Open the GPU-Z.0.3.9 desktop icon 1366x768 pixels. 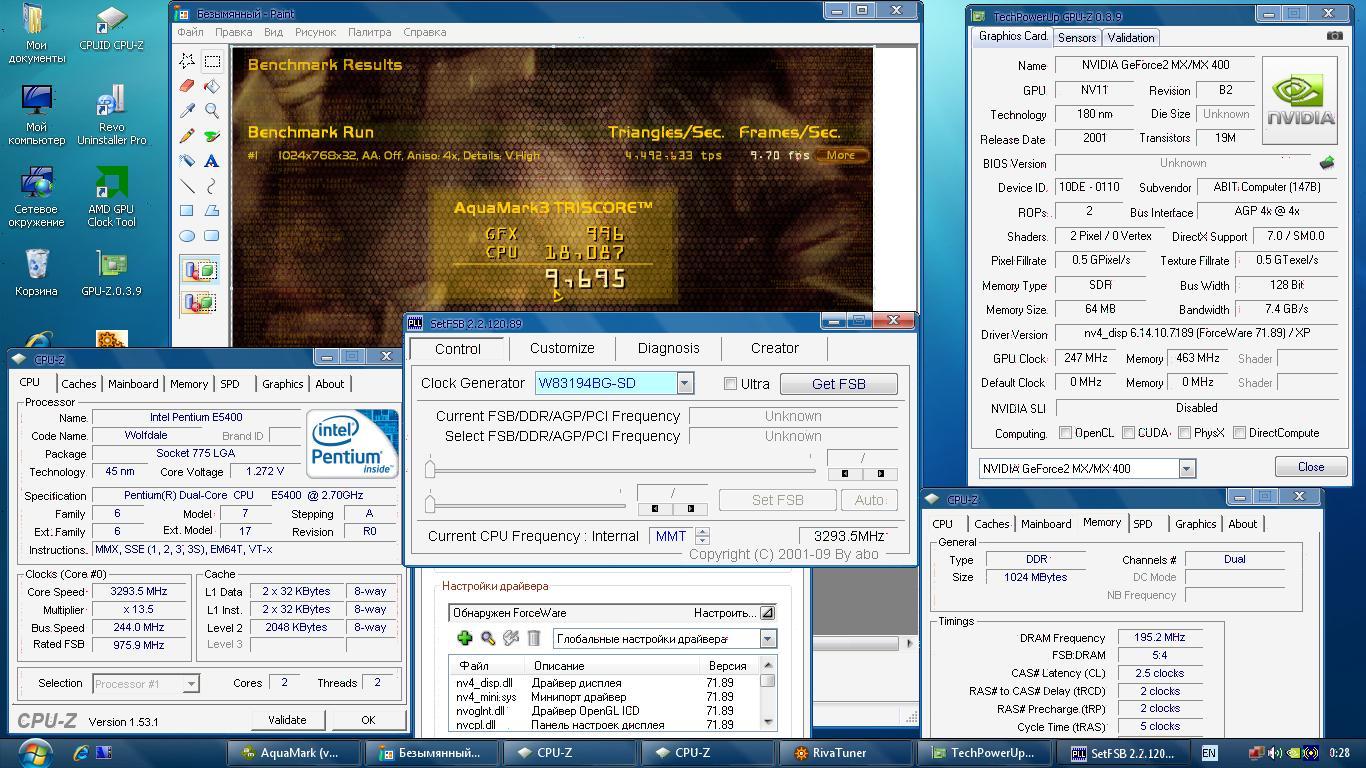coord(111,272)
